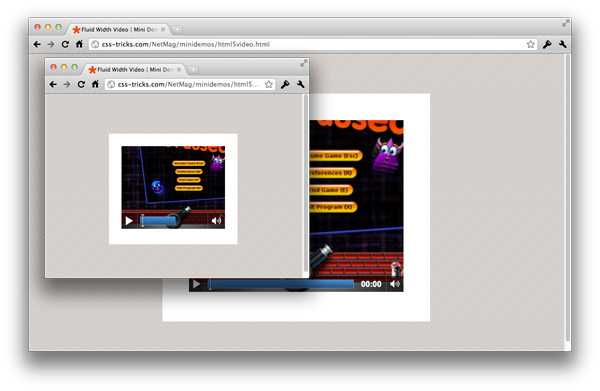The width and height of the screenshot is (600, 391).
Task: Bookmark page with star in large back window
Action: (x=530, y=44)
